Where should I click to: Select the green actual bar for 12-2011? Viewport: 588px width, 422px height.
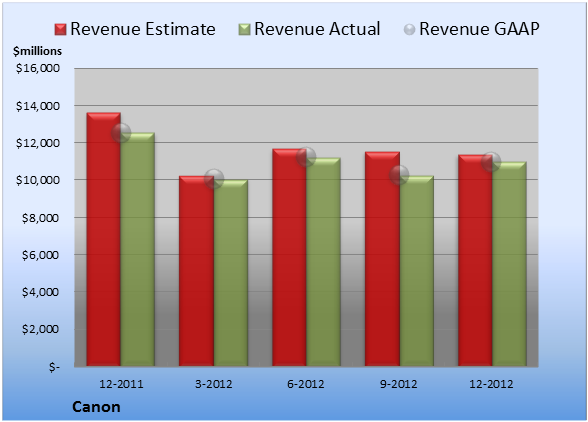138,249
